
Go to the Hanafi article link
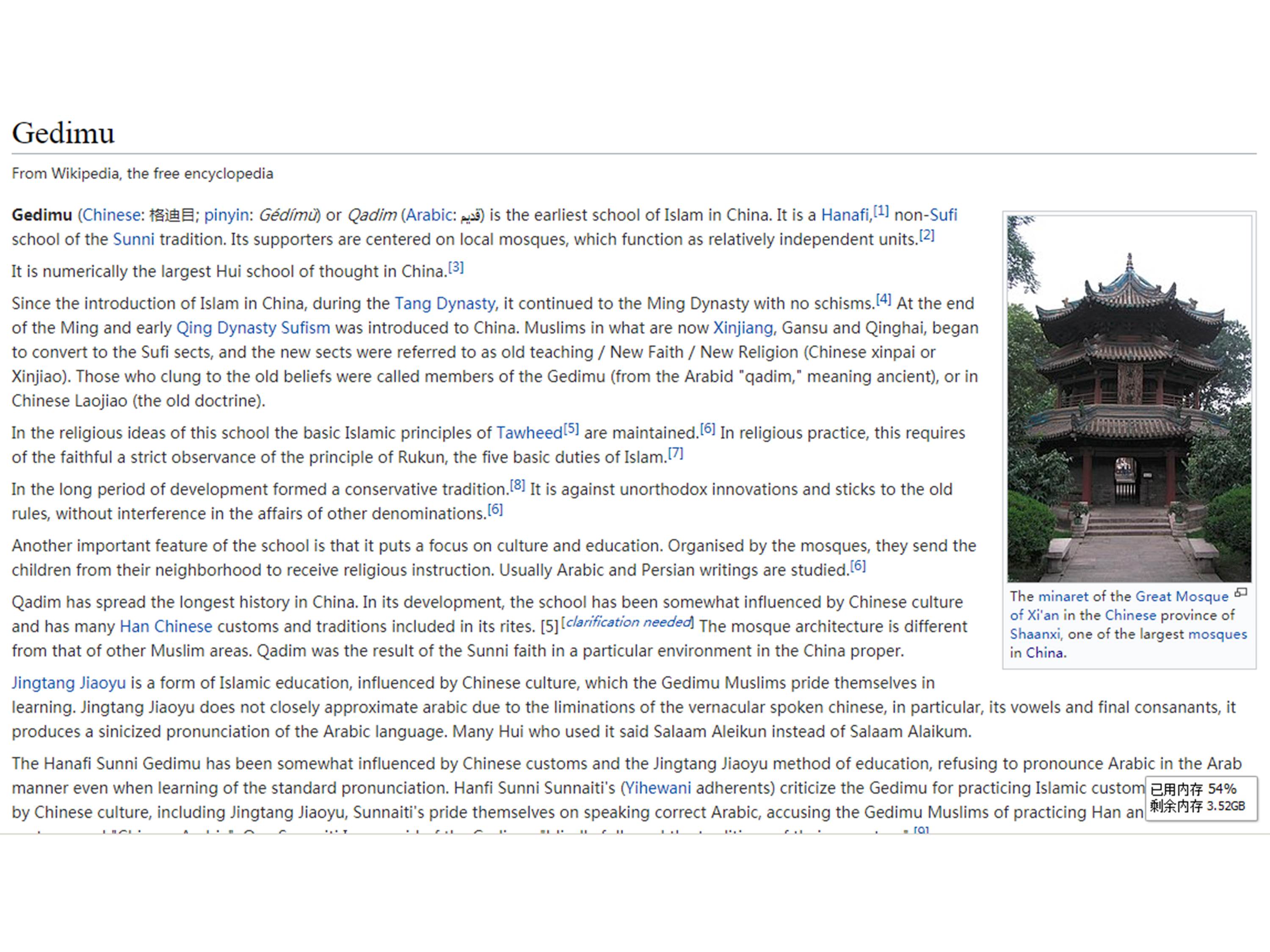click(x=845, y=215)
